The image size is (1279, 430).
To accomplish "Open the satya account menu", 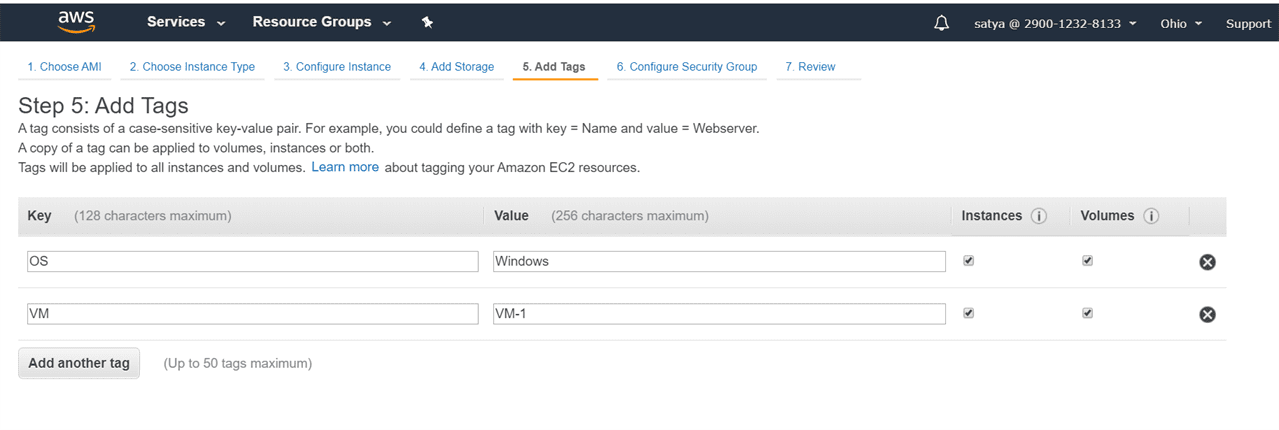I will tap(1054, 23).
